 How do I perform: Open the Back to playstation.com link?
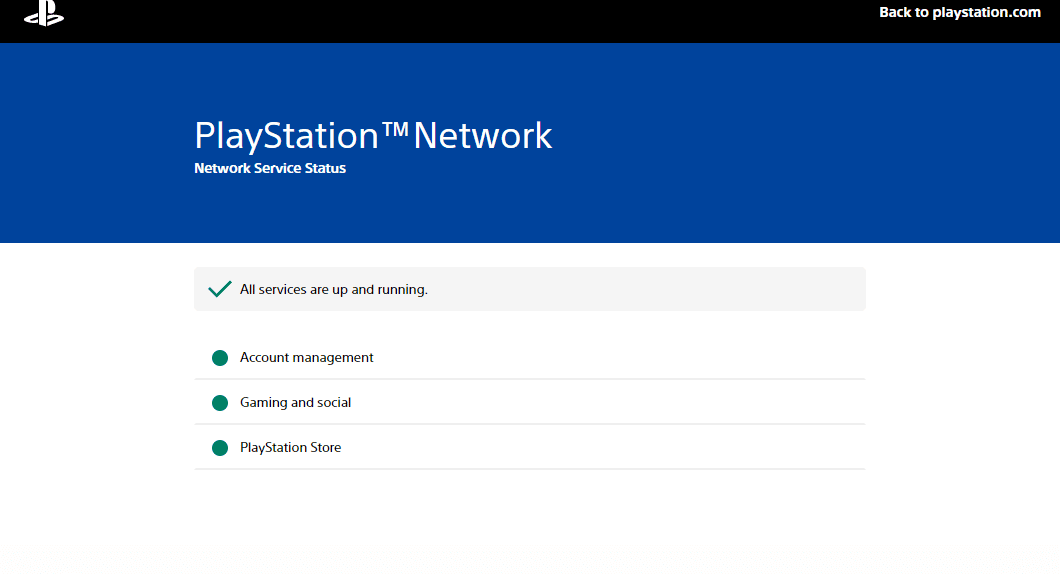tap(959, 12)
